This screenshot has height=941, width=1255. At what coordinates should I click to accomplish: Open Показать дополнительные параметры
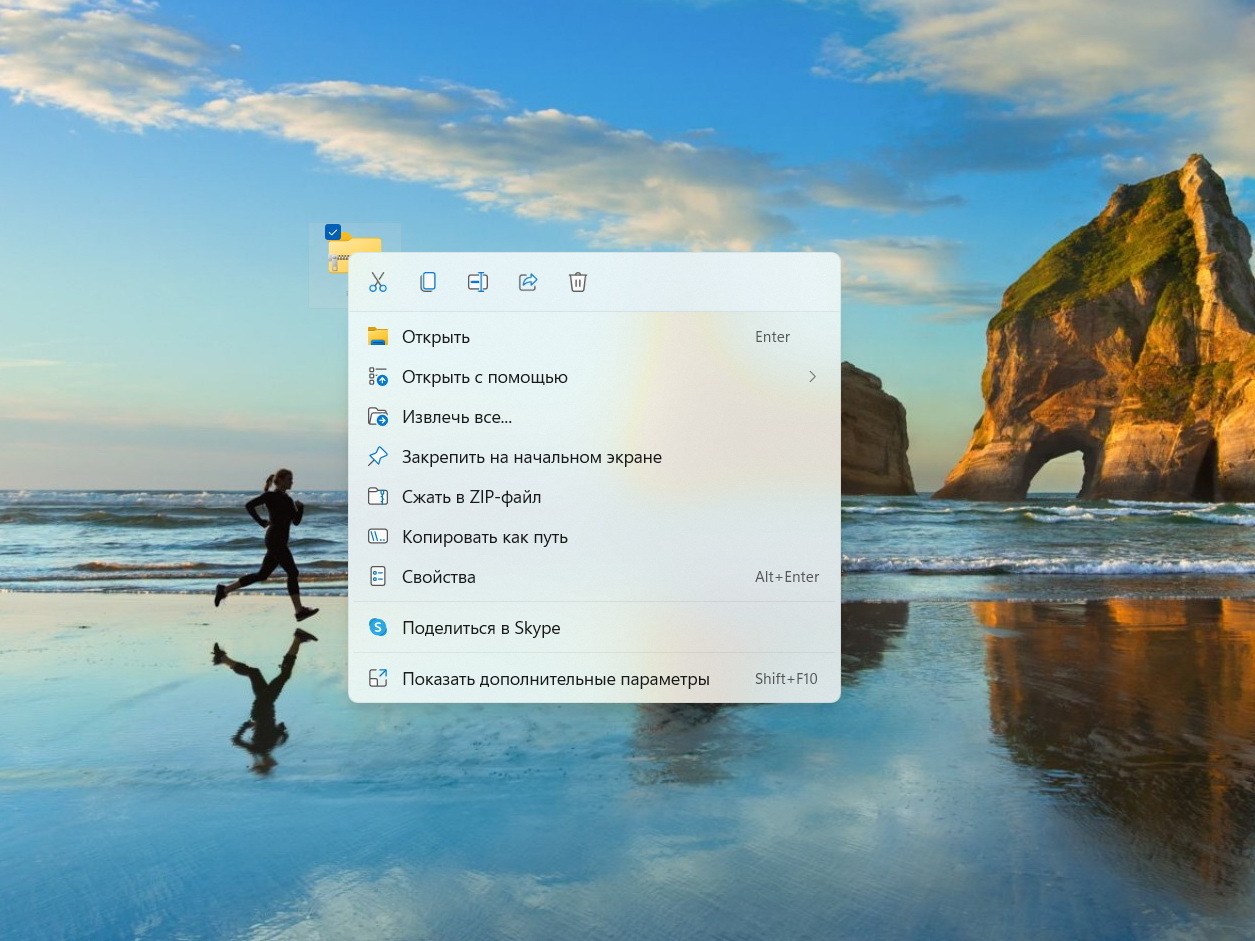point(555,679)
